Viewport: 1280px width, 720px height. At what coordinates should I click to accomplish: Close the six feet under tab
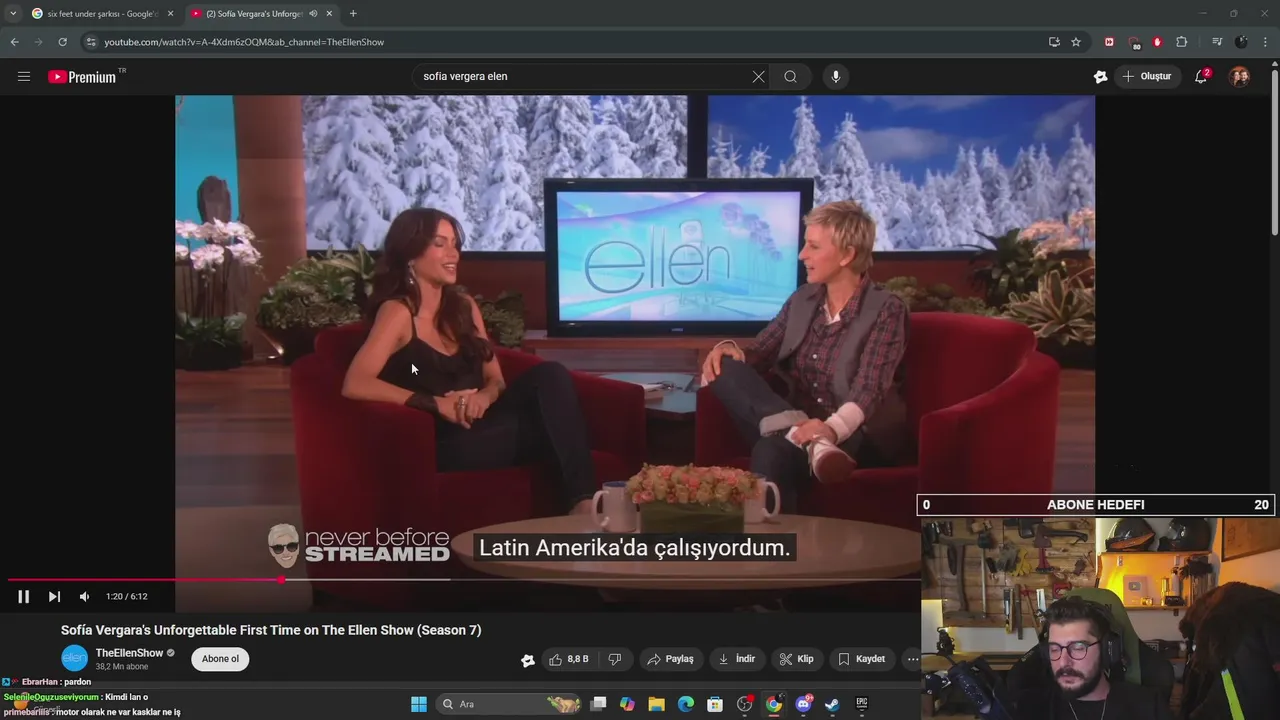(170, 14)
